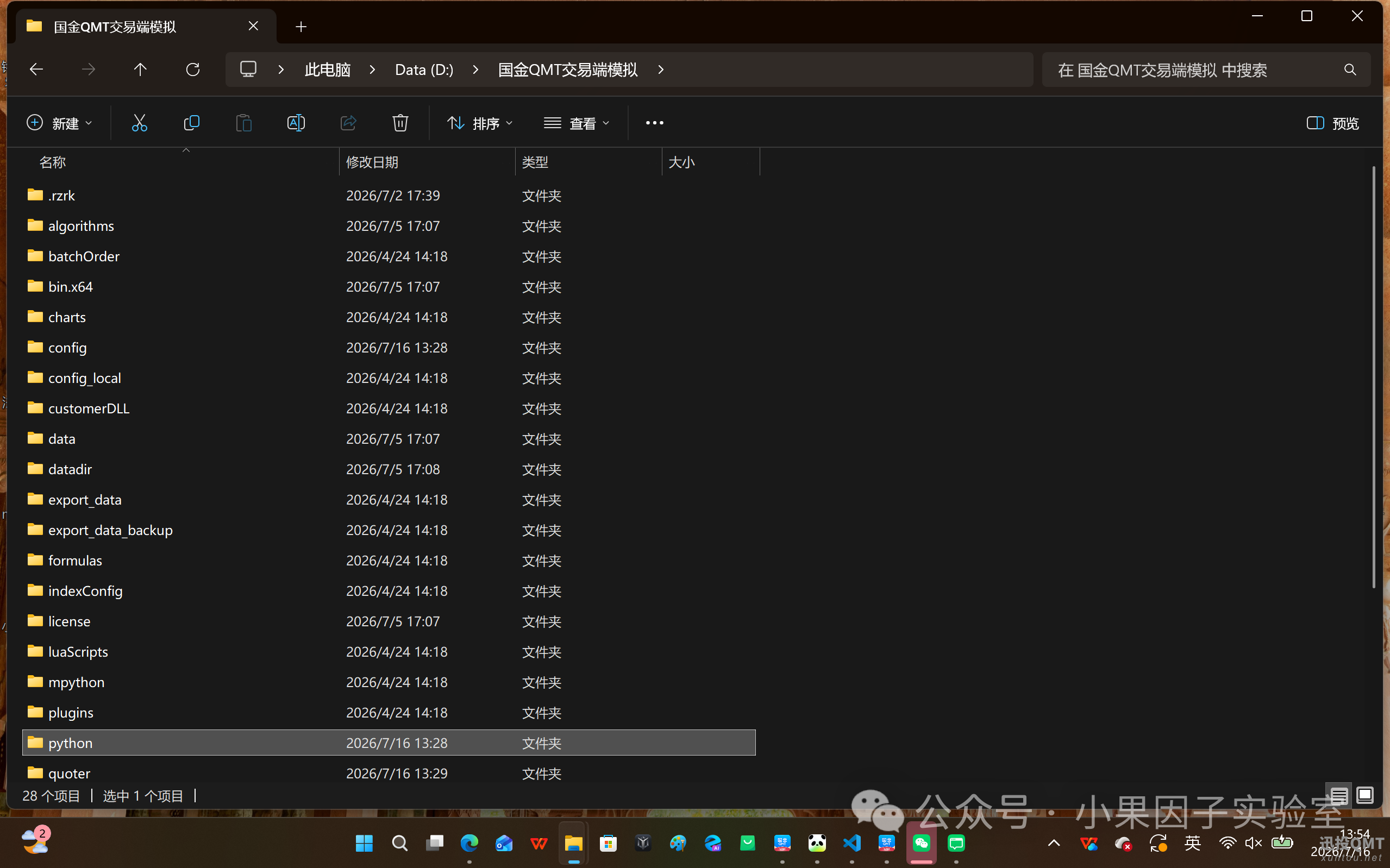Viewport: 1390px width, 868px height.
Task: Open Microsoft Store from taskbar
Action: pyautogui.click(x=608, y=844)
